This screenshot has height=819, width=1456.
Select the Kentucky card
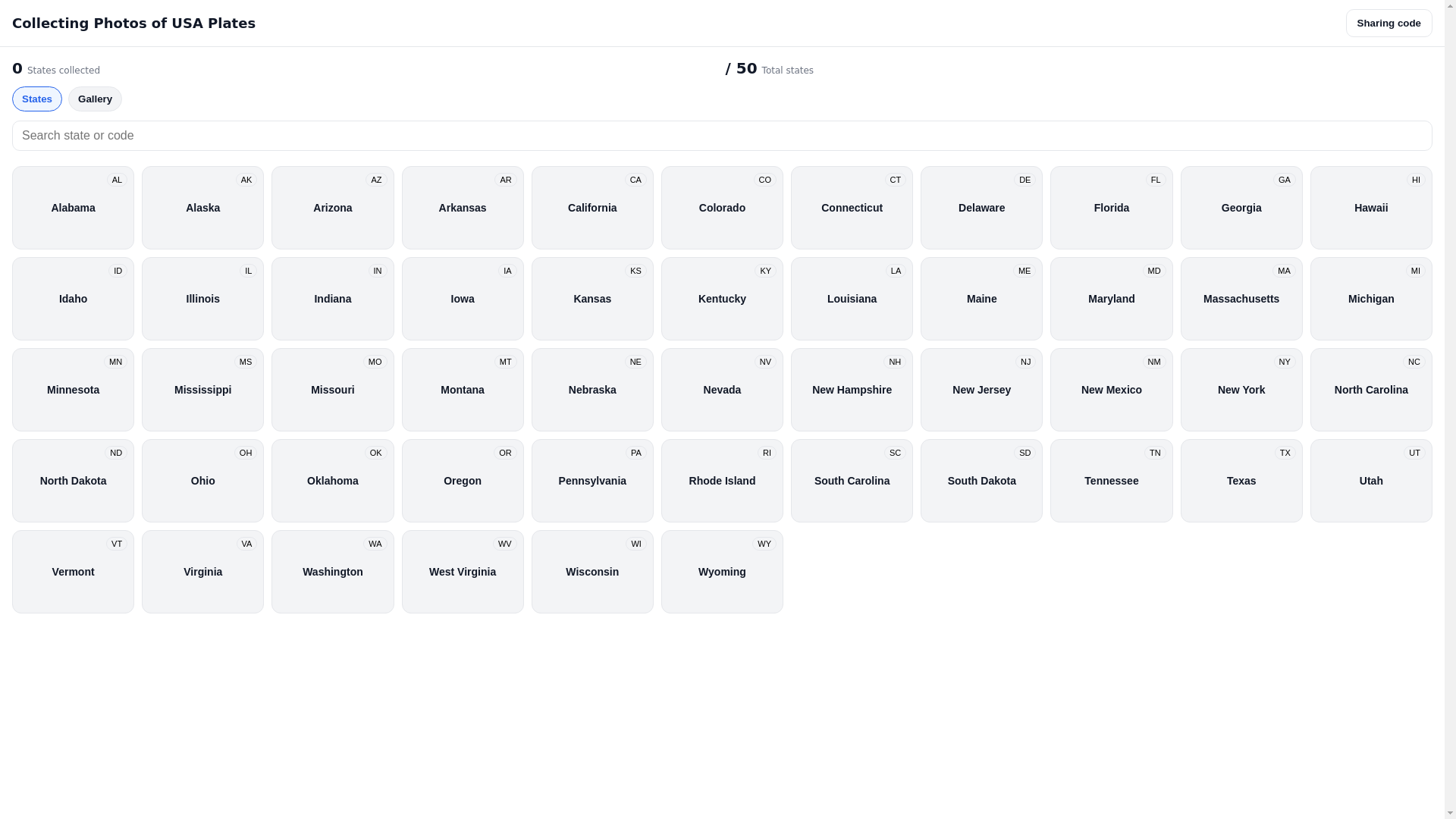[x=722, y=299]
